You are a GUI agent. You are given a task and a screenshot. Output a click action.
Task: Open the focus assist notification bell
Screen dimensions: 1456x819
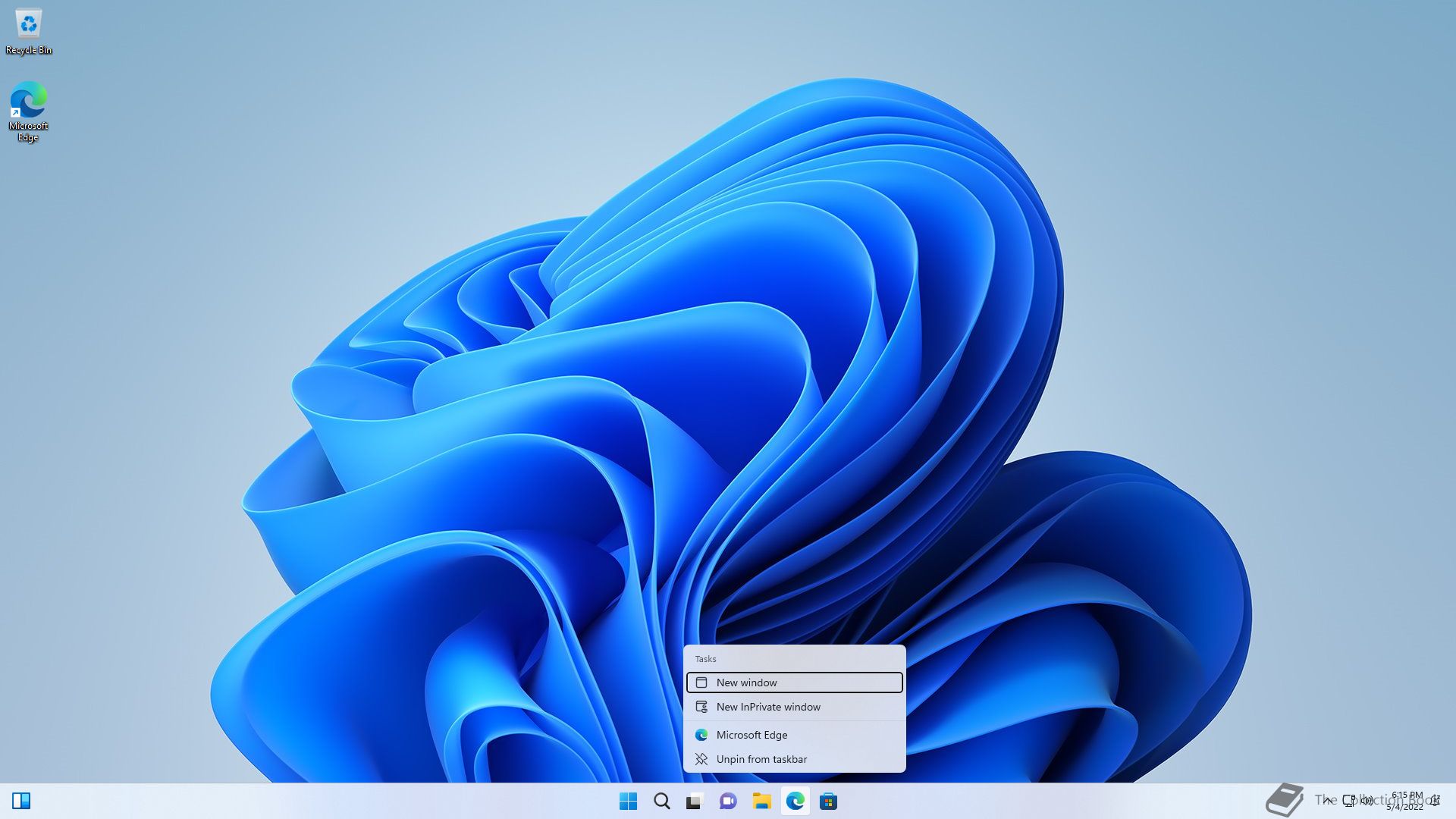pos(1436,801)
